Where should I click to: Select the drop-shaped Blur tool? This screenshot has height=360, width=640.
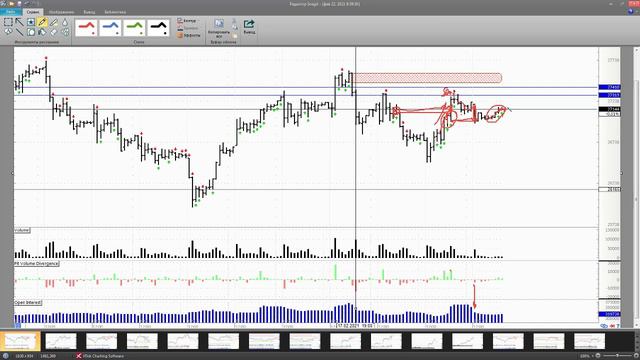click(x=65, y=22)
